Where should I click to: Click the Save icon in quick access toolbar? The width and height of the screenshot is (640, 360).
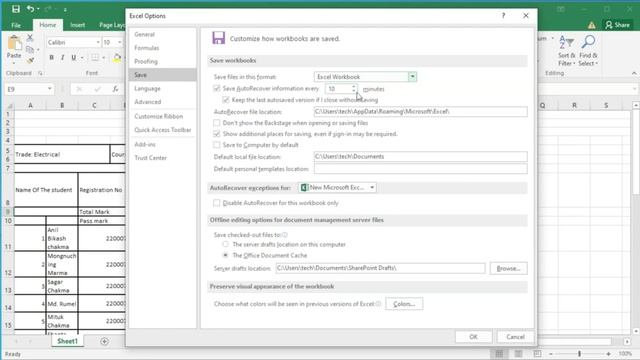pyautogui.click(x=16, y=9)
